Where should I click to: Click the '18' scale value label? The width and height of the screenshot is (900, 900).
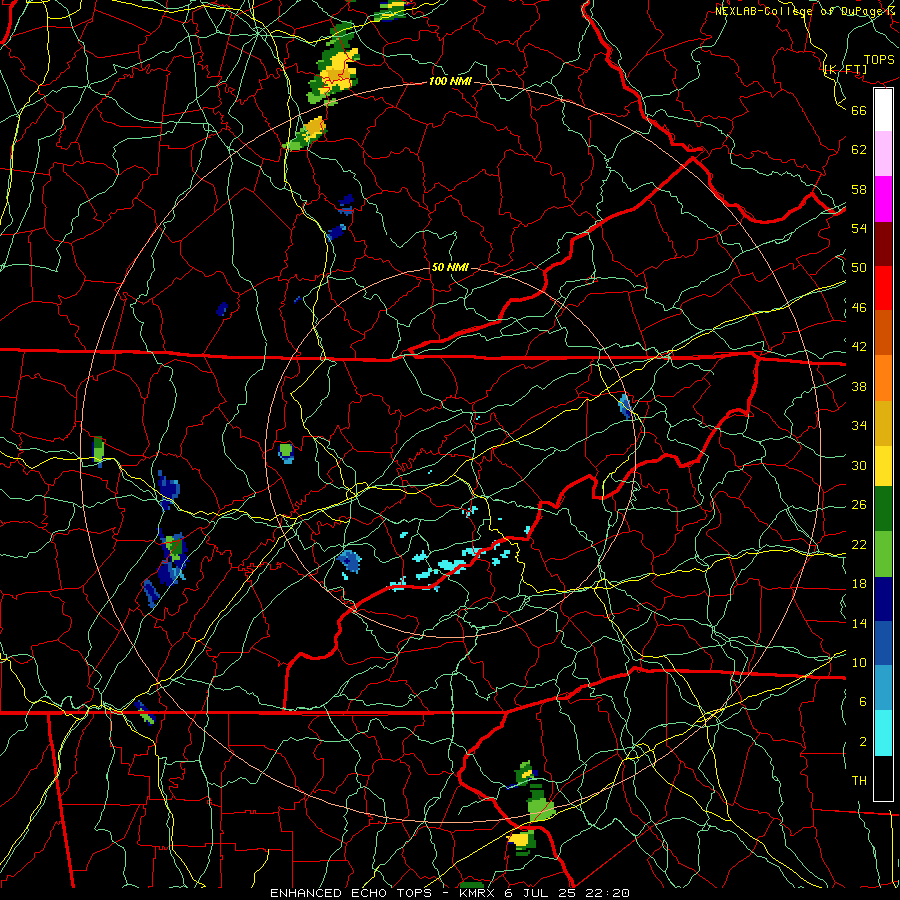pos(859,584)
